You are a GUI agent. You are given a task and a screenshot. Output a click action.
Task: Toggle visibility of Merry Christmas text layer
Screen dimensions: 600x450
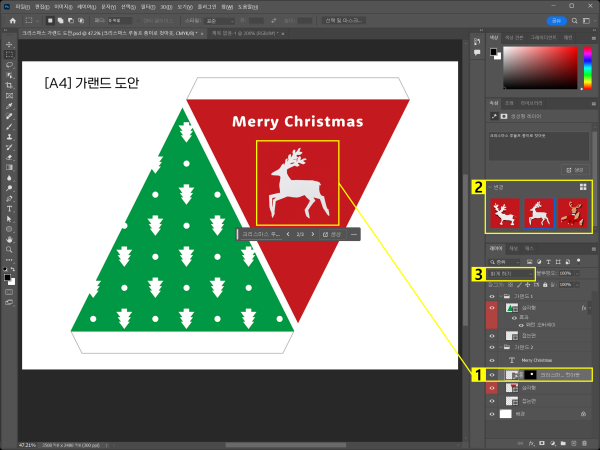(492, 360)
